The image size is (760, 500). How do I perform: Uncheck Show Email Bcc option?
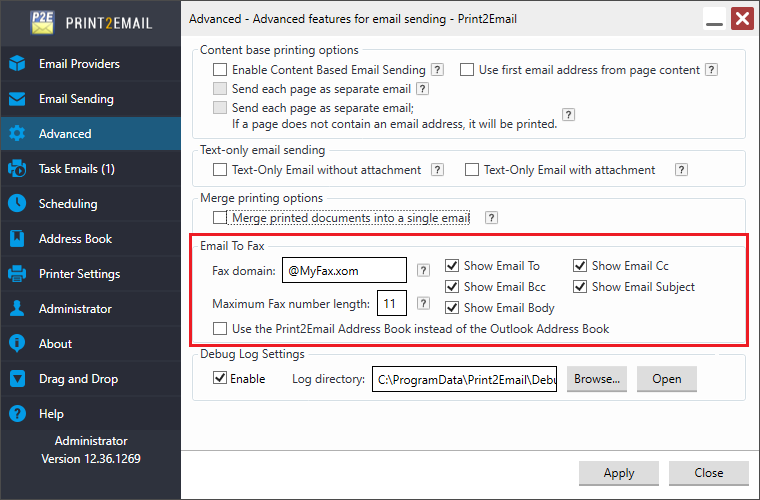(x=452, y=287)
